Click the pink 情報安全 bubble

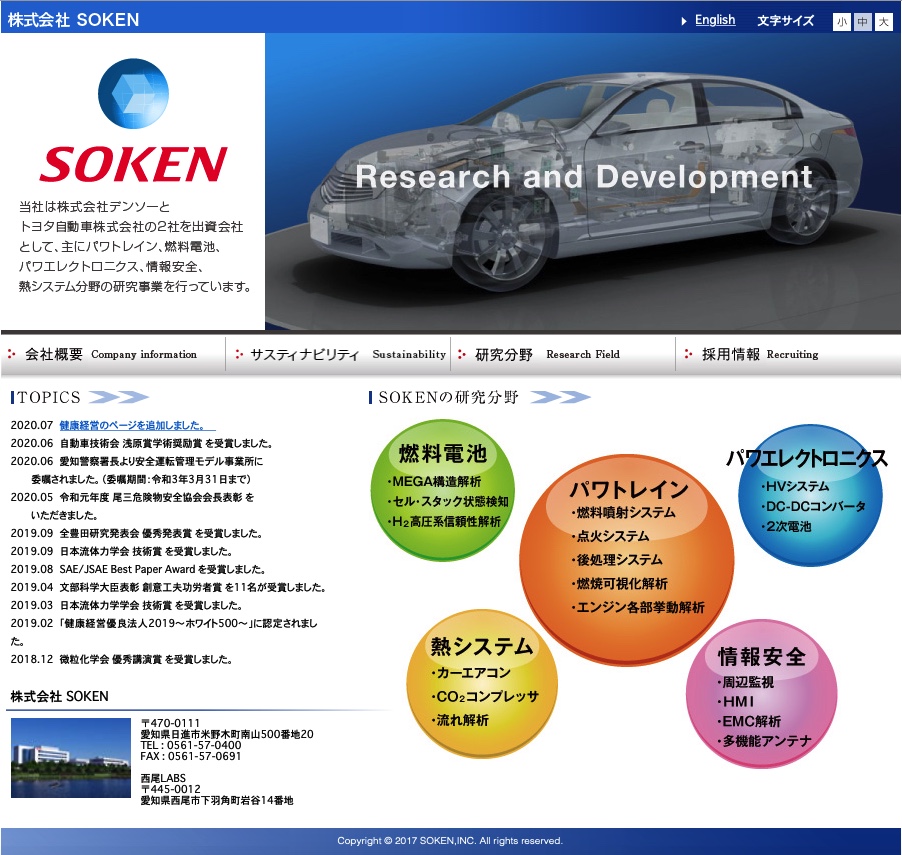[761, 694]
